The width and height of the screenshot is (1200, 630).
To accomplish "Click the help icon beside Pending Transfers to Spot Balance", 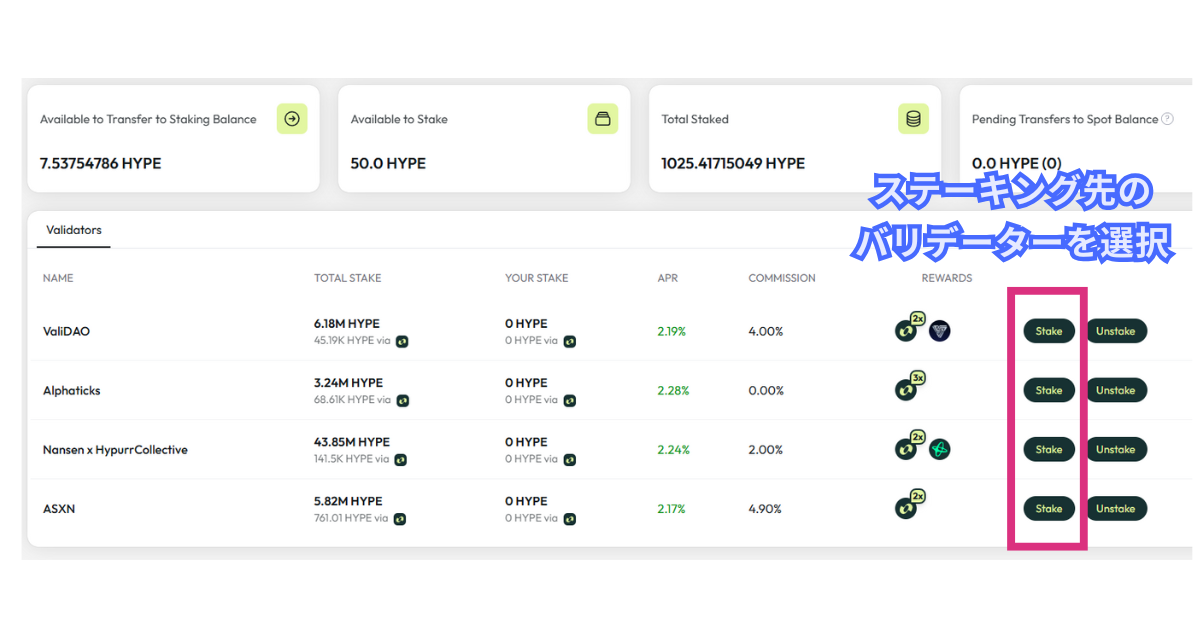I will [x=1167, y=119].
